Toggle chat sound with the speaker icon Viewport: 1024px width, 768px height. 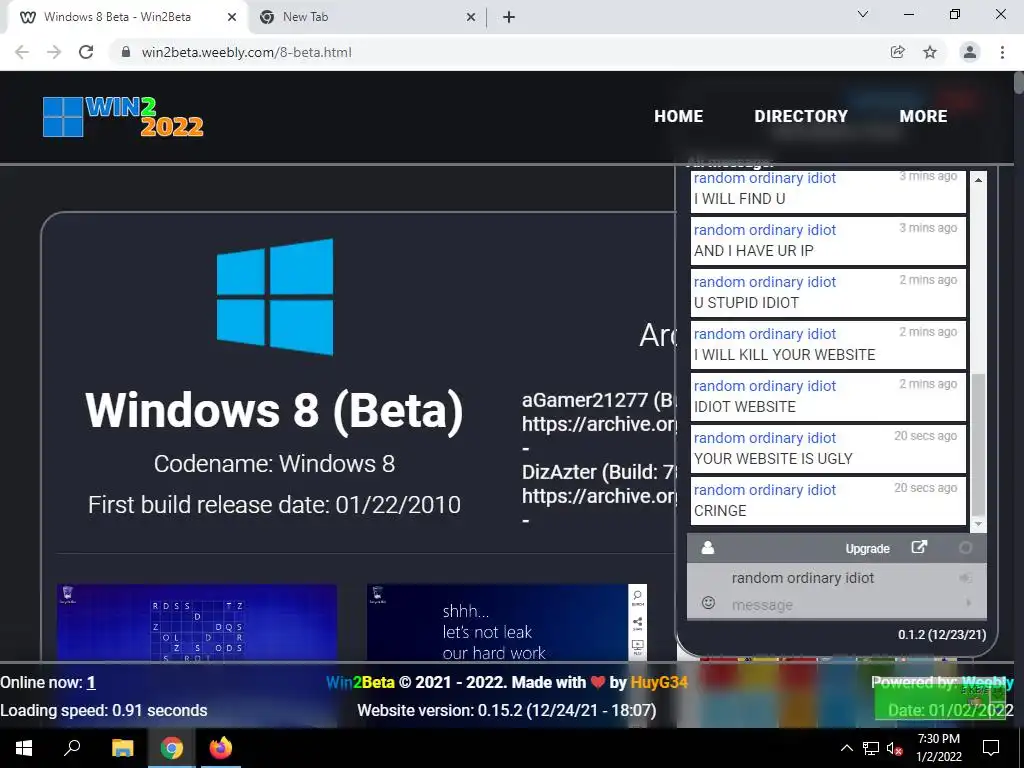tap(965, 578)
